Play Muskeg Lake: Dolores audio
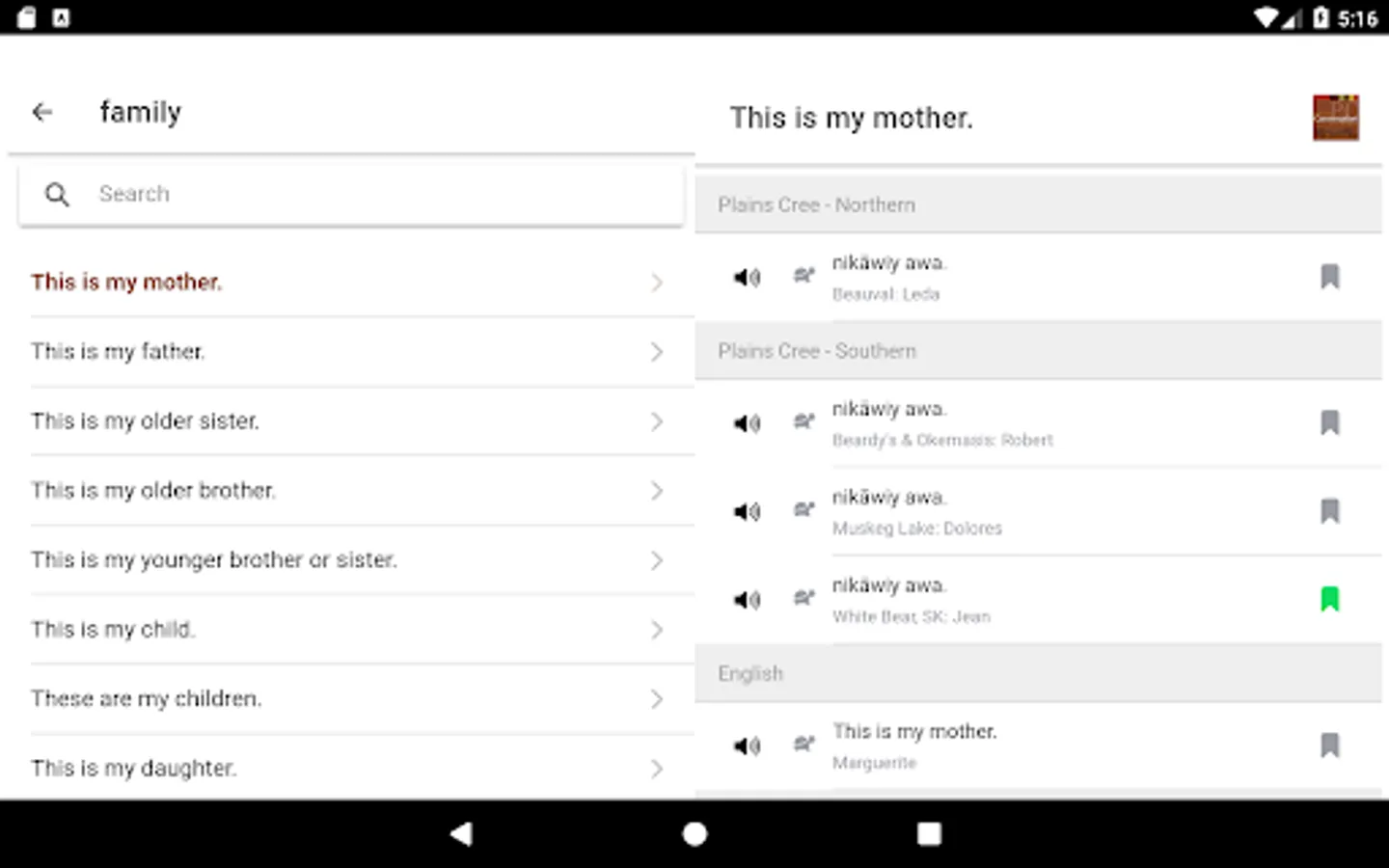 click(747, 511)
